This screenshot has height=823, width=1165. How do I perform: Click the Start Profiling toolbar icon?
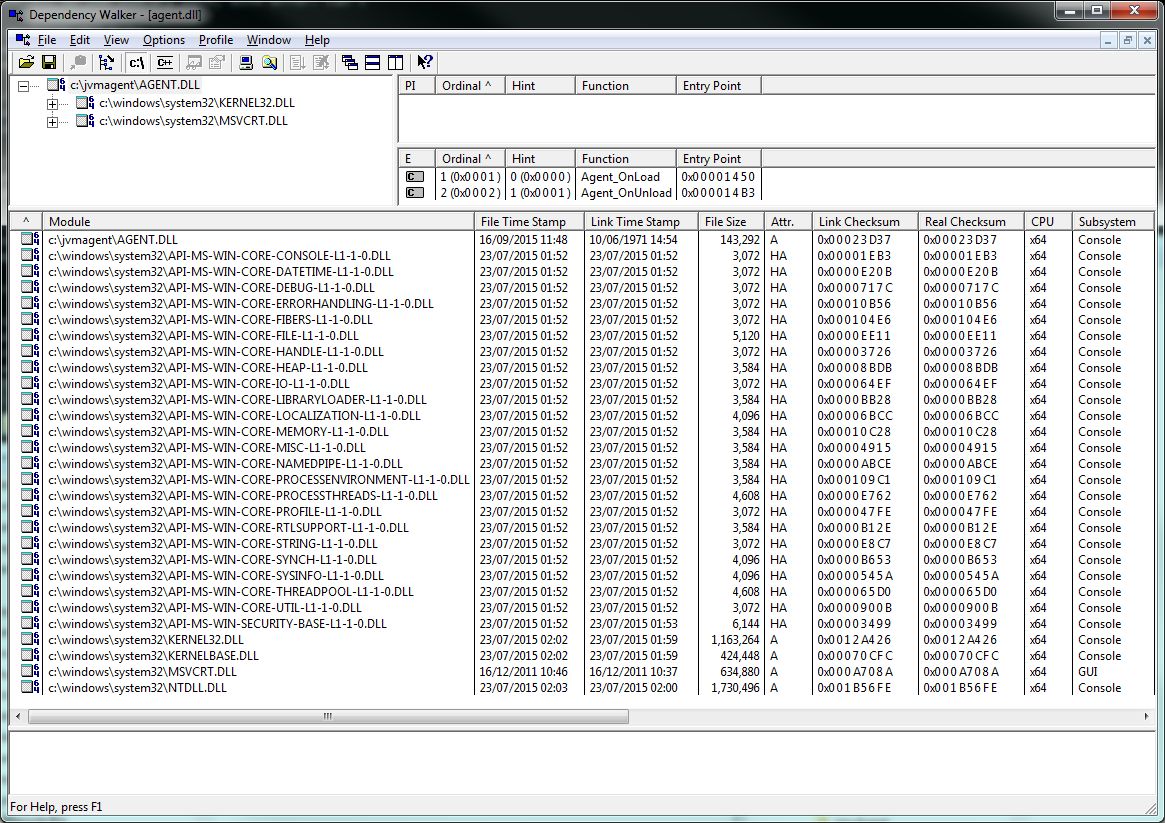[x=298, y=62]
